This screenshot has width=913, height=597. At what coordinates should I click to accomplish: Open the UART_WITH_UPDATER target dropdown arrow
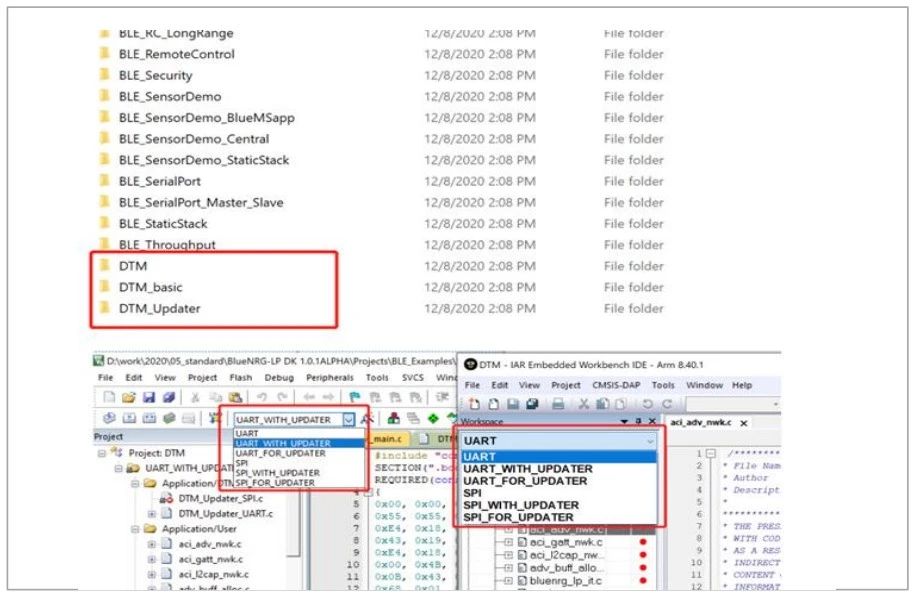tap(348, 419)
